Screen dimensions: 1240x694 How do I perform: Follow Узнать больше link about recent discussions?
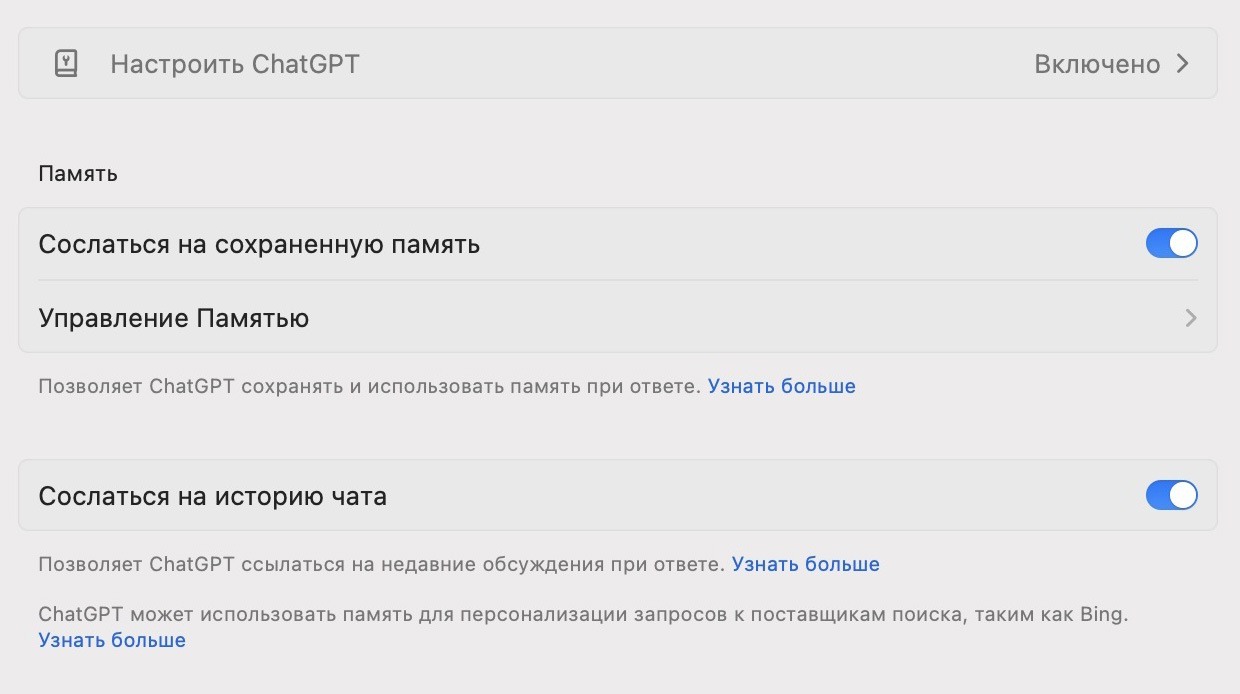[805, 564]
